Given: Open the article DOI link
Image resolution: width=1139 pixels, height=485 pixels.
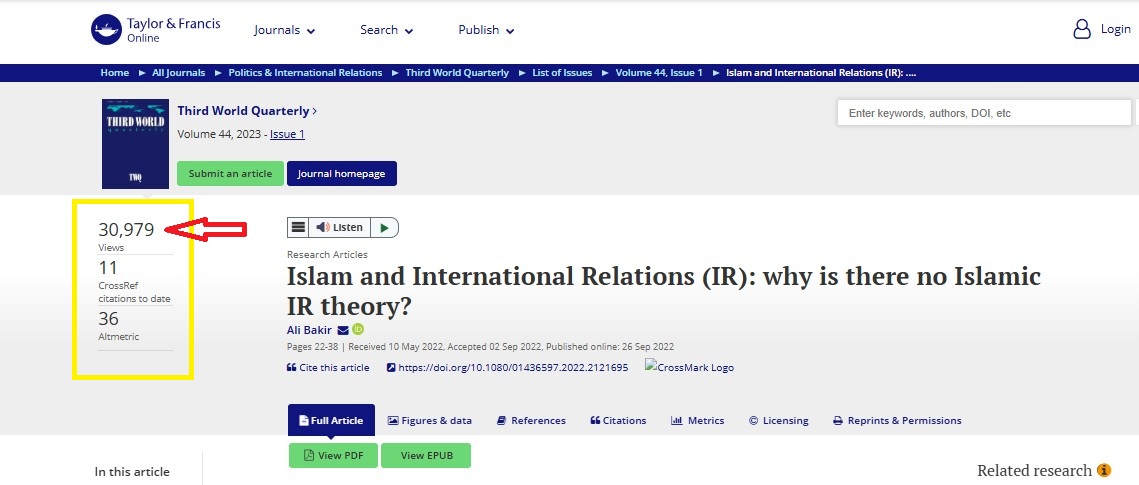Looking at the screenshot, I should coord(507,367).
